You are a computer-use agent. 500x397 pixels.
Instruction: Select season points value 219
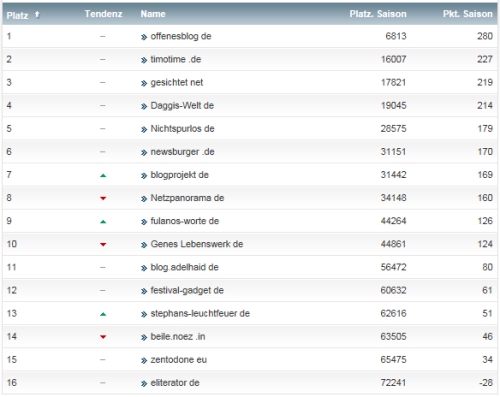click(x=485, y=82)
